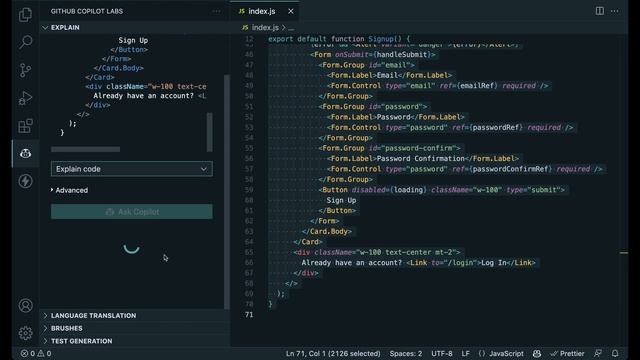This screenshot has height=360, width=640.
Task: Click the Split Editor icon
Action: [x=600, y=11]
